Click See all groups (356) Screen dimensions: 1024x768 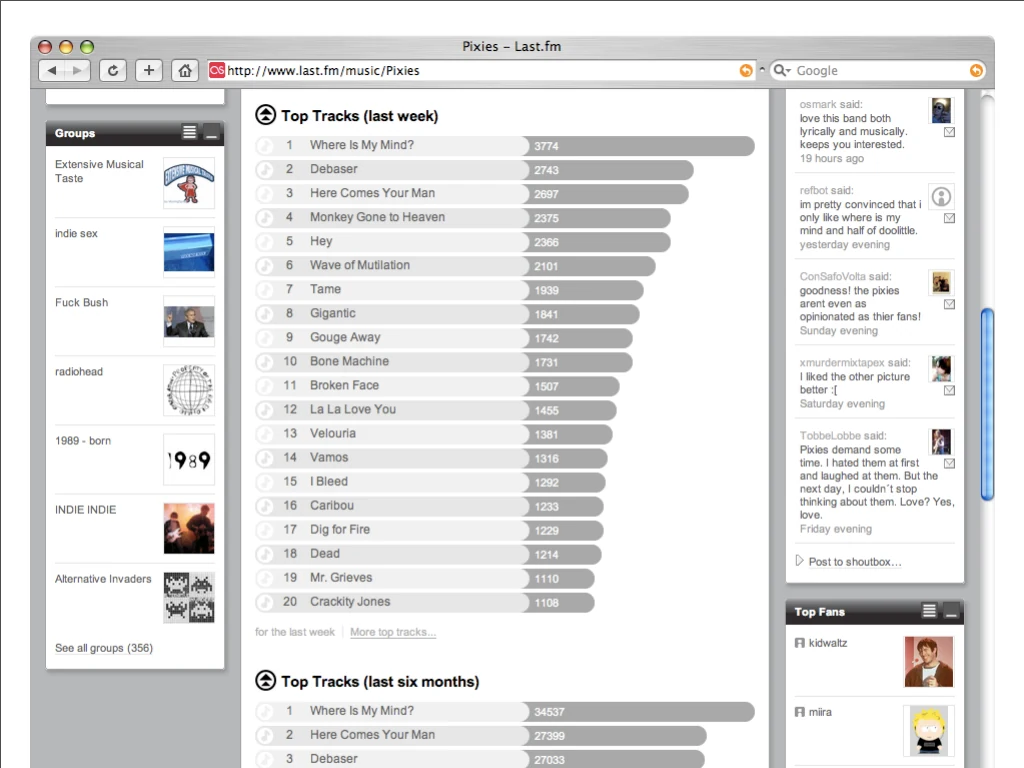tap(104, 648)
